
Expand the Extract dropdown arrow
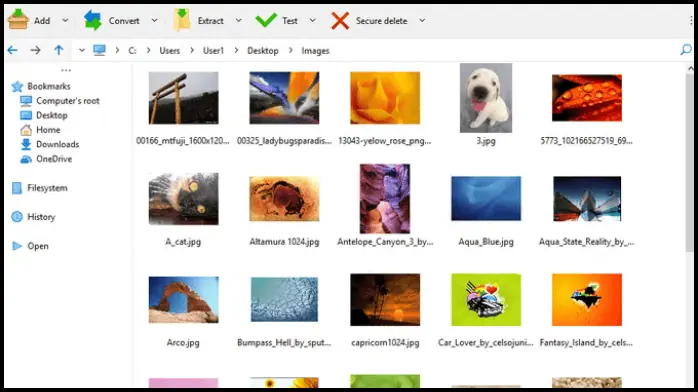coord(239,20)
